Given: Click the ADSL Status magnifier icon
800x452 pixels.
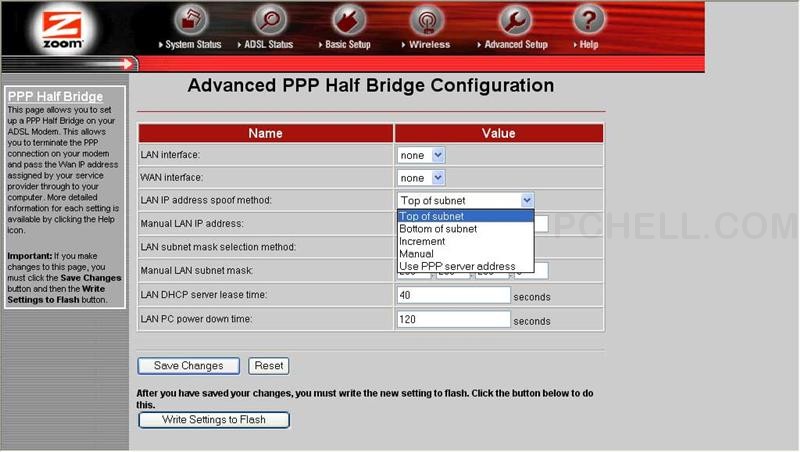Looking at the screenshot, I should tap(269, 20).
